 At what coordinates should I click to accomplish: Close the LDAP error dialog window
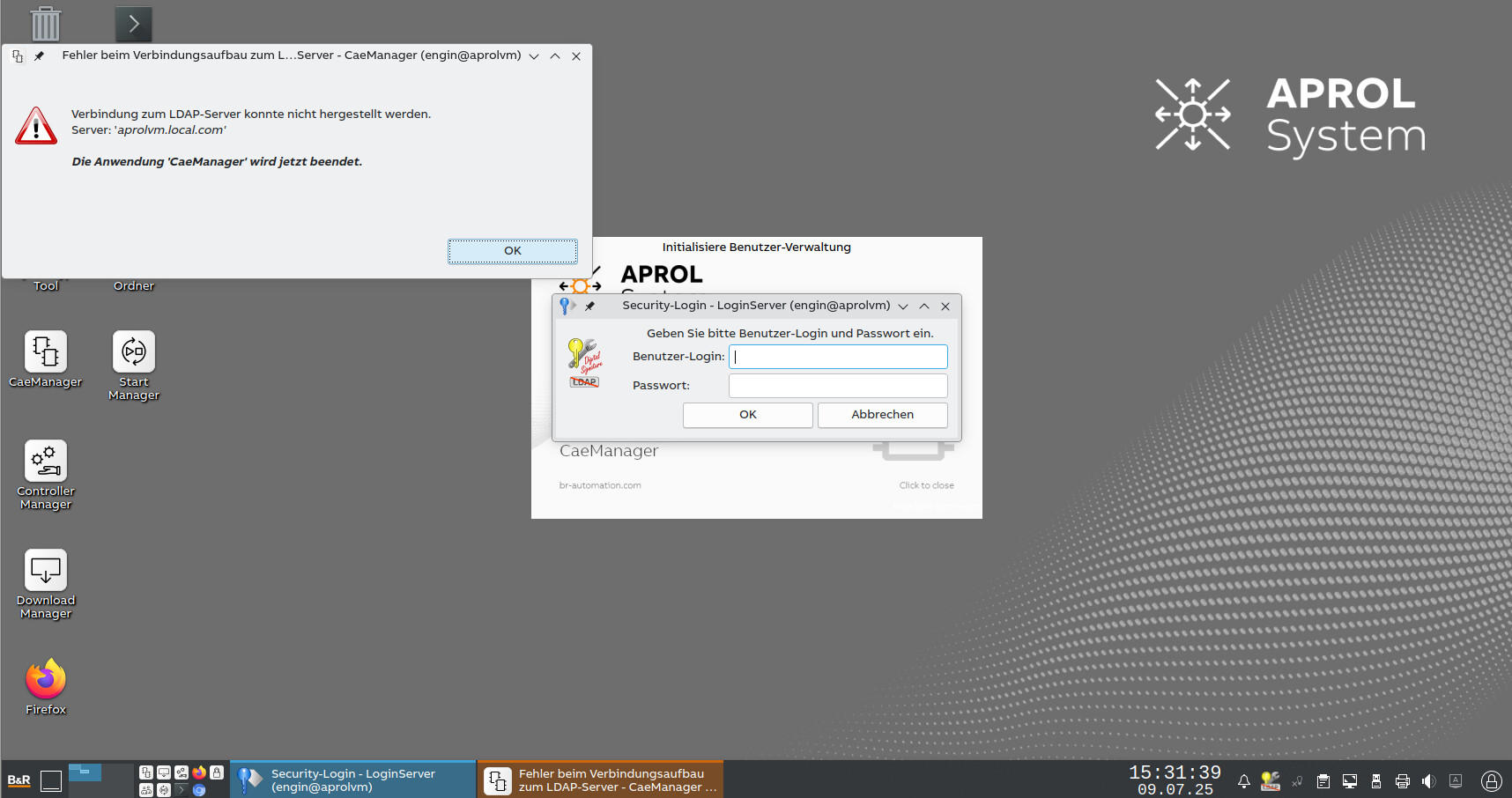576,55
